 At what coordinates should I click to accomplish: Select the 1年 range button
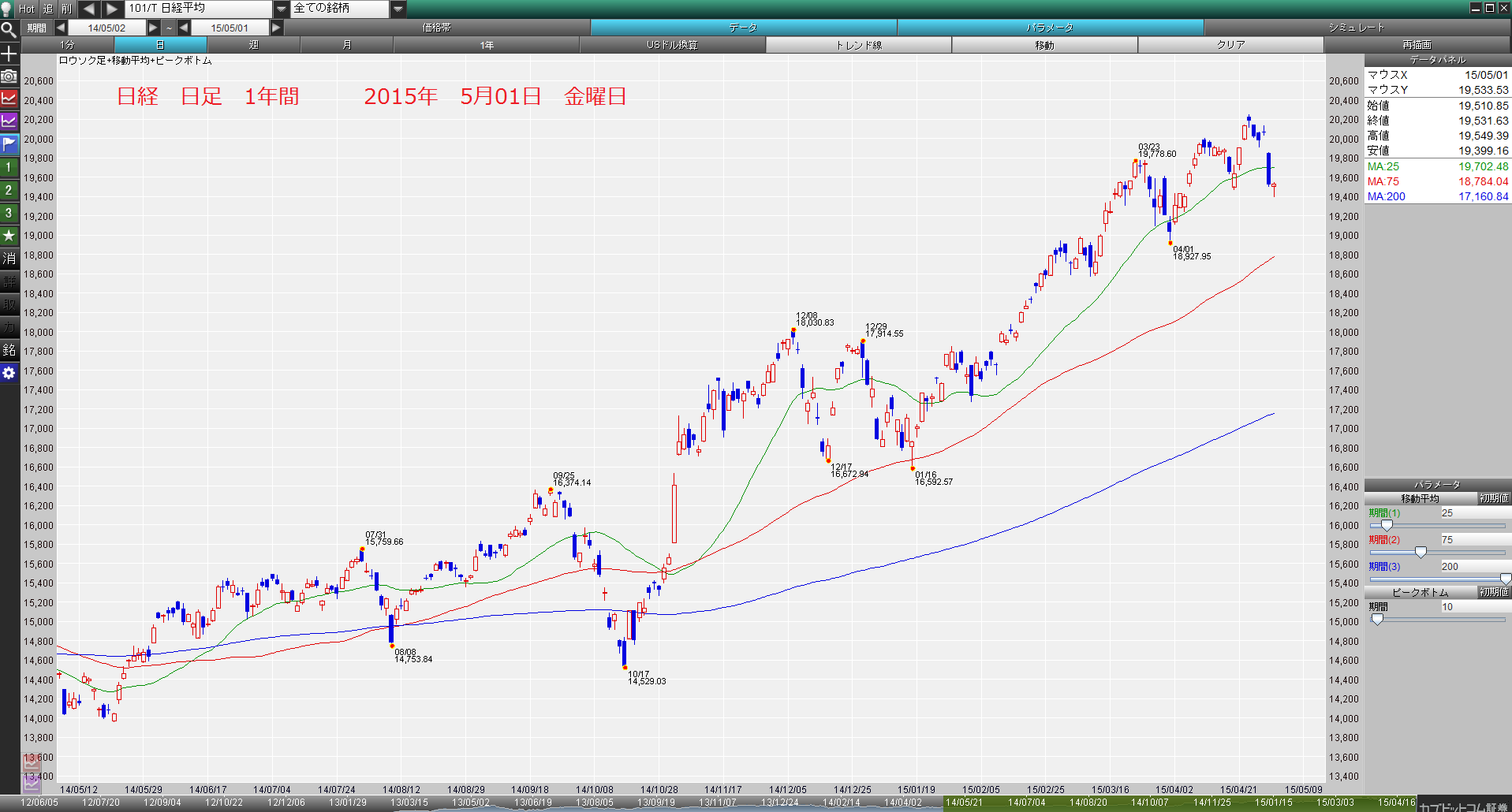[x=487, y=45]
